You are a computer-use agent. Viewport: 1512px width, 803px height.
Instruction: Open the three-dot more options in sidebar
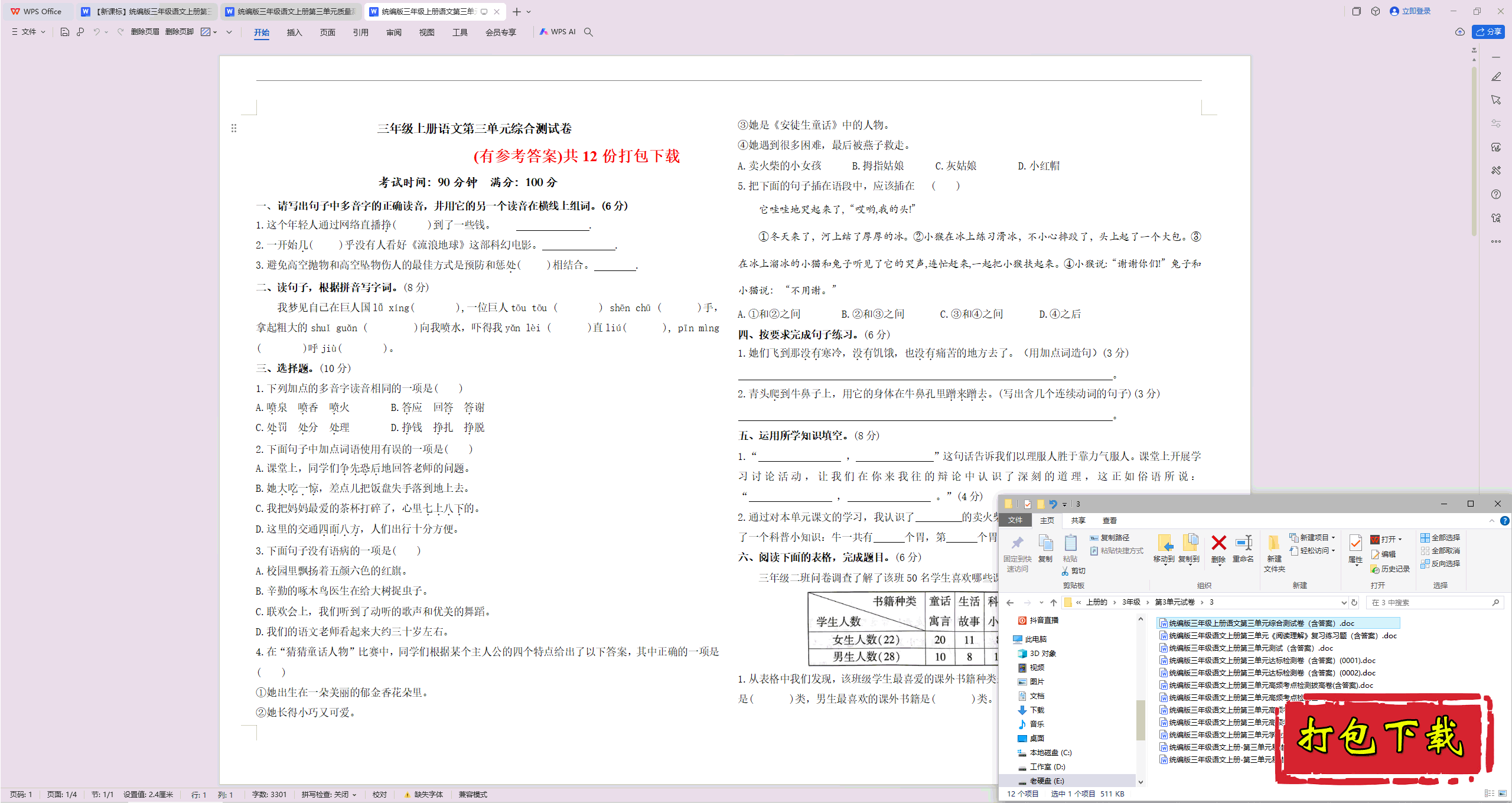point(1496,241)
